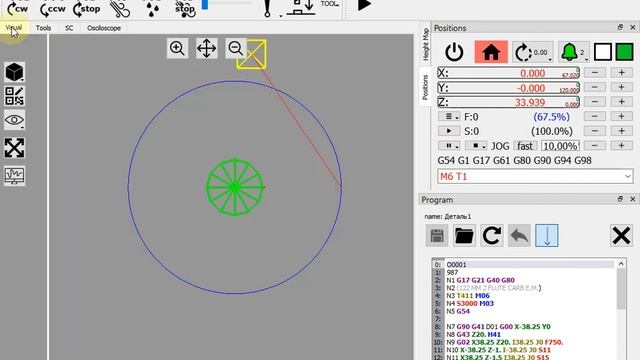Open the feed list dropdown beside F:0

[449, 117]
